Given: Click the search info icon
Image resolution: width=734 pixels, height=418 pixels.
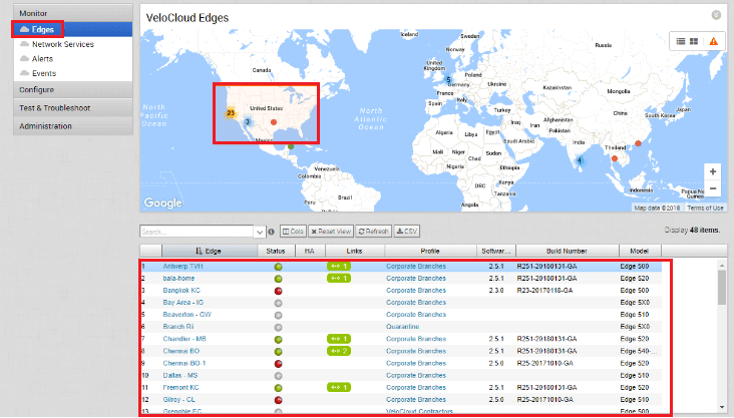Looking at the screenshot, I should (x=271, y=232).
